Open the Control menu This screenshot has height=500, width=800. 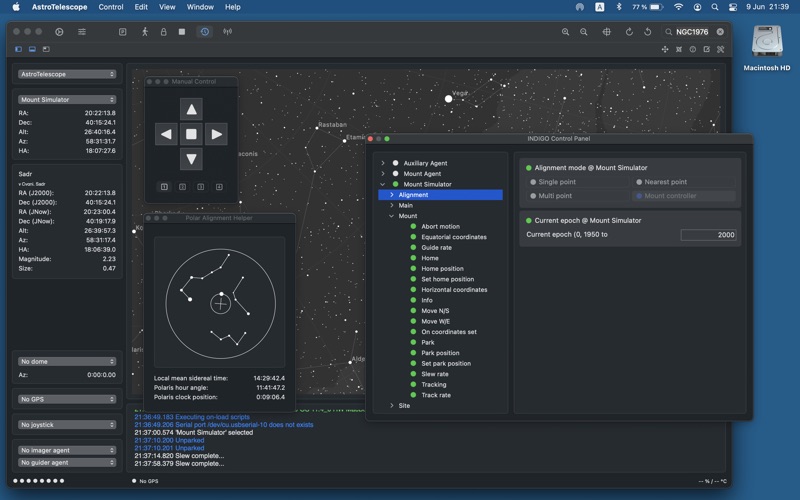coord(111,7)
